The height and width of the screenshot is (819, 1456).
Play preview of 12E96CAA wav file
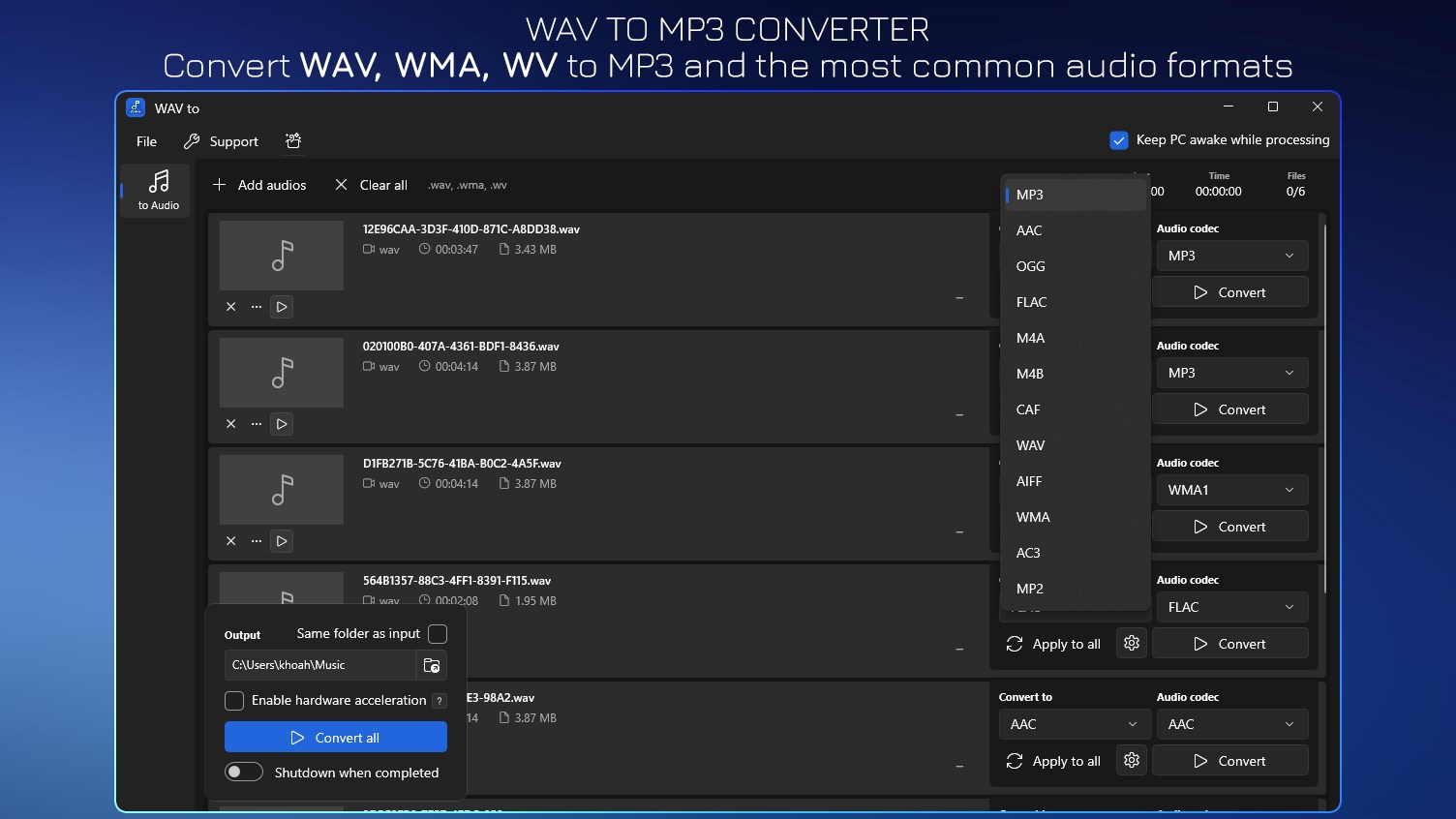tap(281, 307)
